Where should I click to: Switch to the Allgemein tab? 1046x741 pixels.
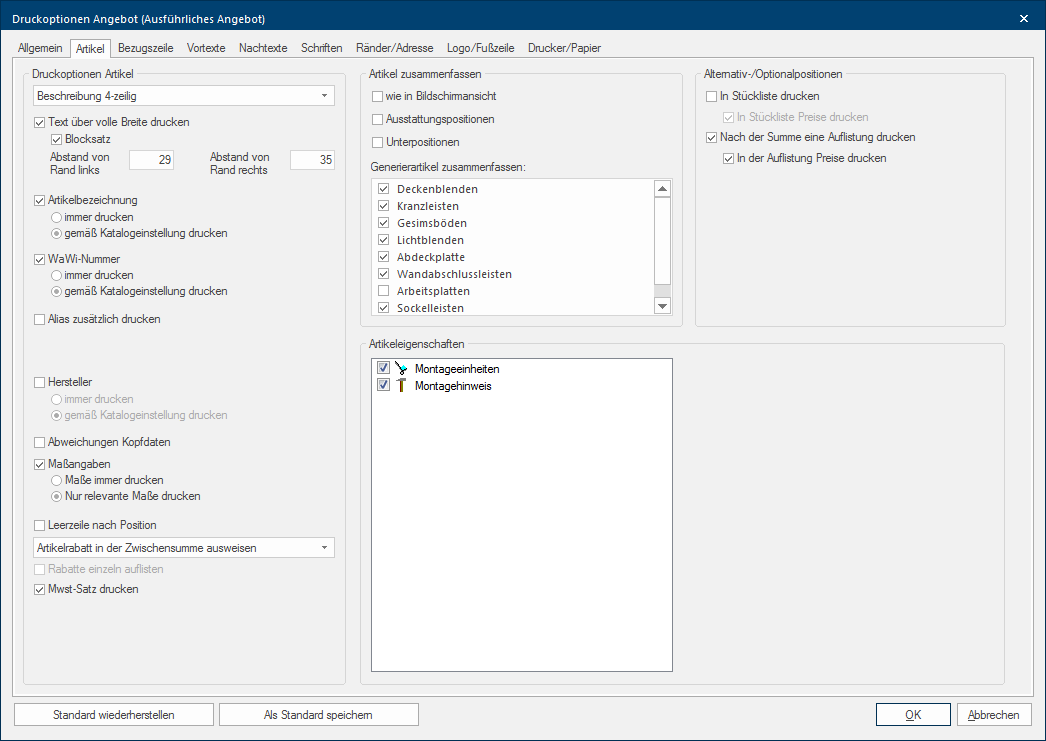tap(40, 48)
